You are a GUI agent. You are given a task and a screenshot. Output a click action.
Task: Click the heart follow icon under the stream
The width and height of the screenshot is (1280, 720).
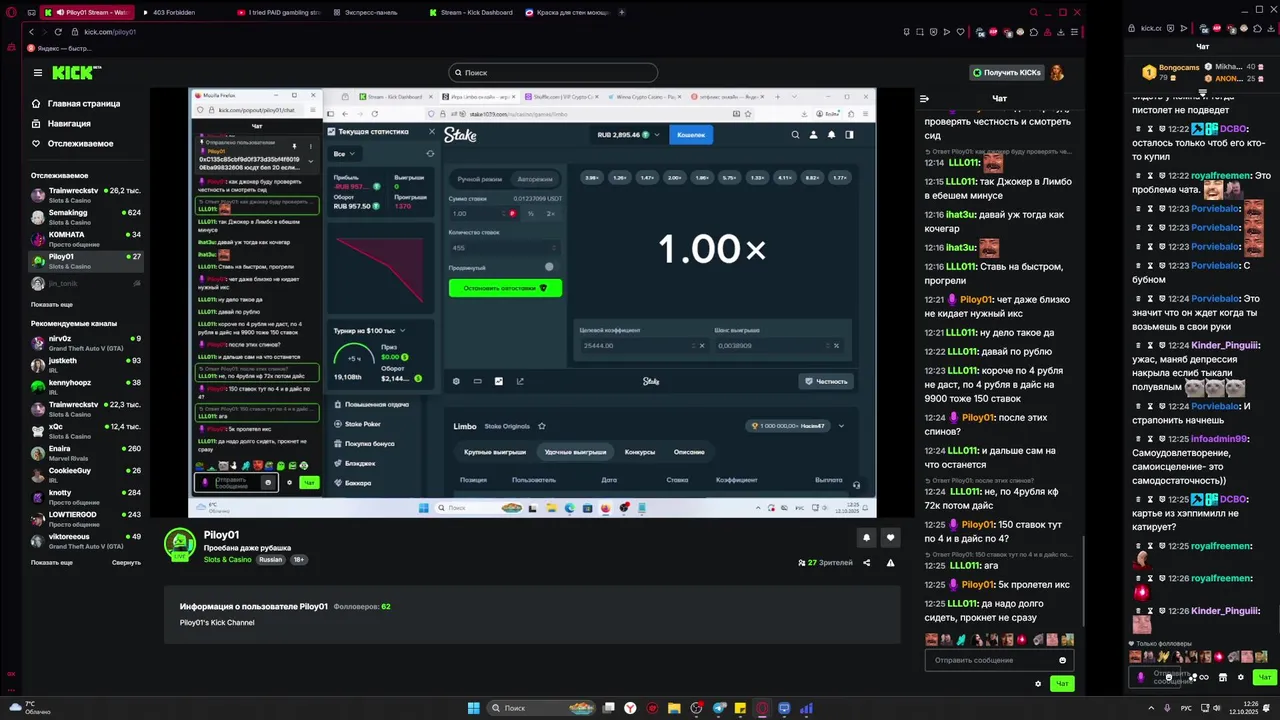(890, 537)
